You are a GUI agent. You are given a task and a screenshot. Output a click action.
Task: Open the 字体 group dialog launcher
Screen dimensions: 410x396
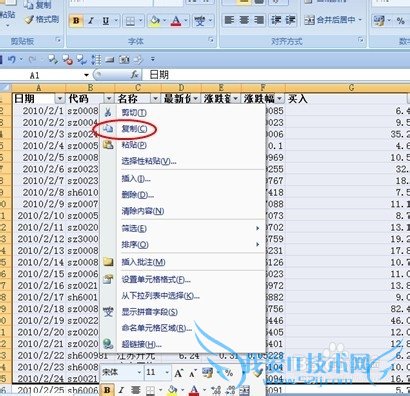pyautogui.click(x=211, y=40)
